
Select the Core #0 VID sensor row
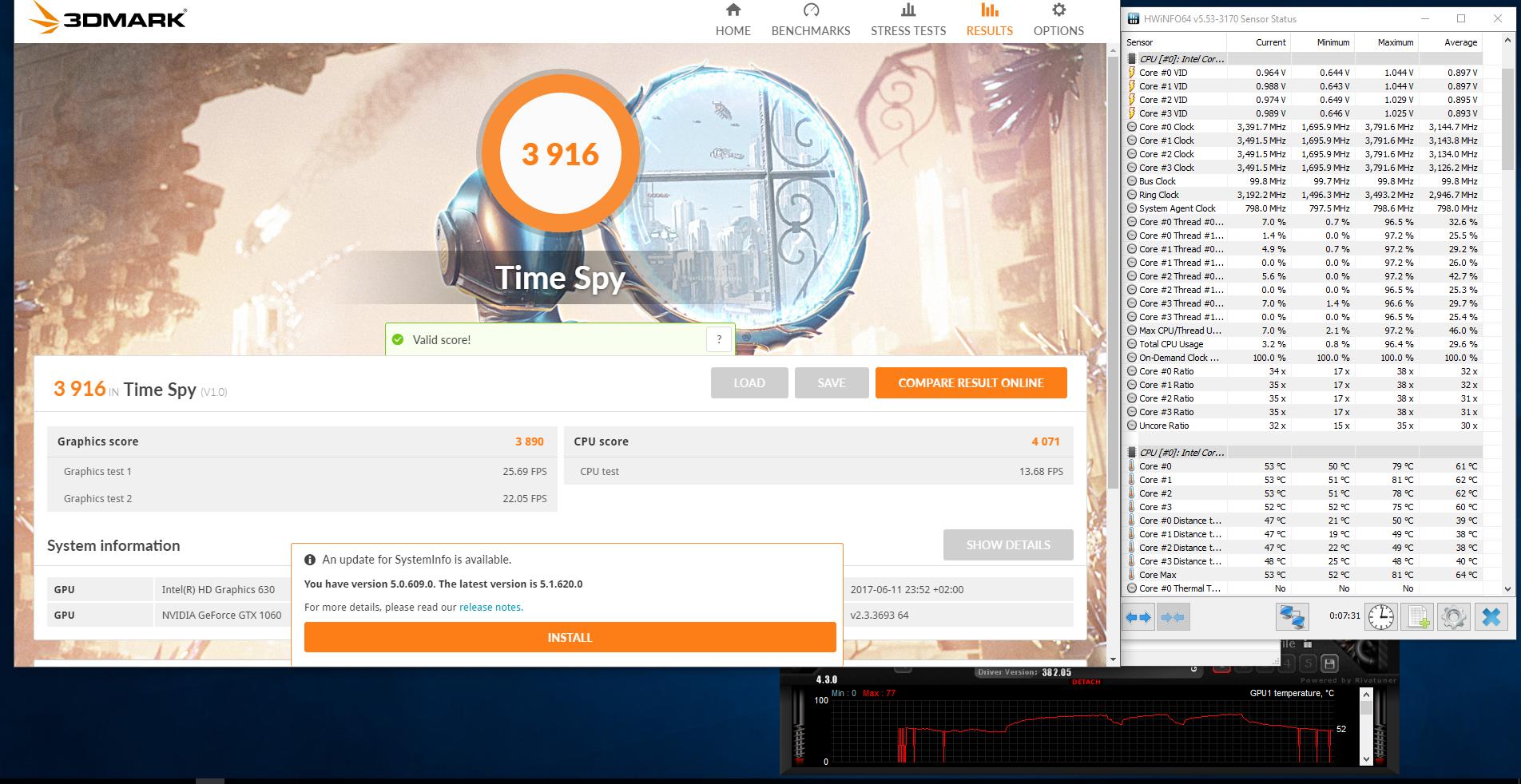pos(1303,73)
